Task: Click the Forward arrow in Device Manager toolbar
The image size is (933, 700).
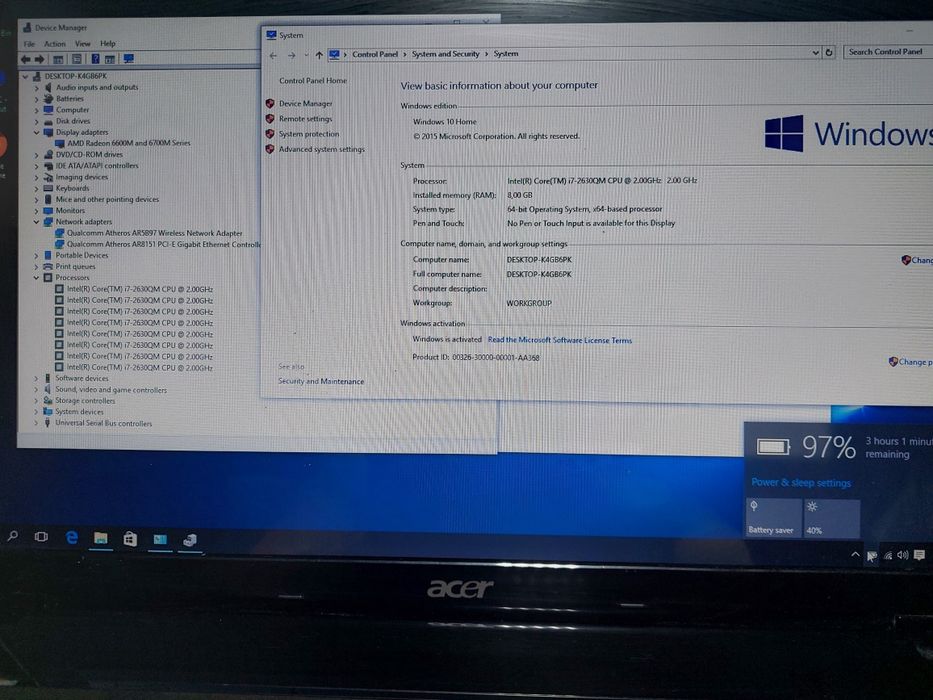Action: pos(40,59)
